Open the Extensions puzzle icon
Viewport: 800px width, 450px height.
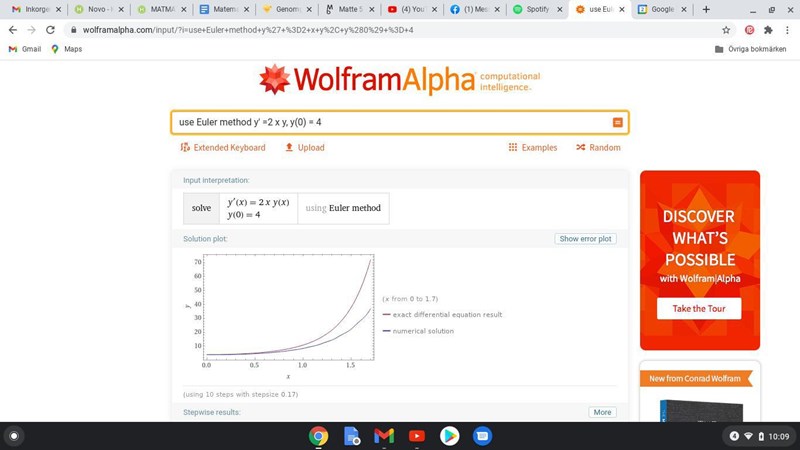[768, 30]
